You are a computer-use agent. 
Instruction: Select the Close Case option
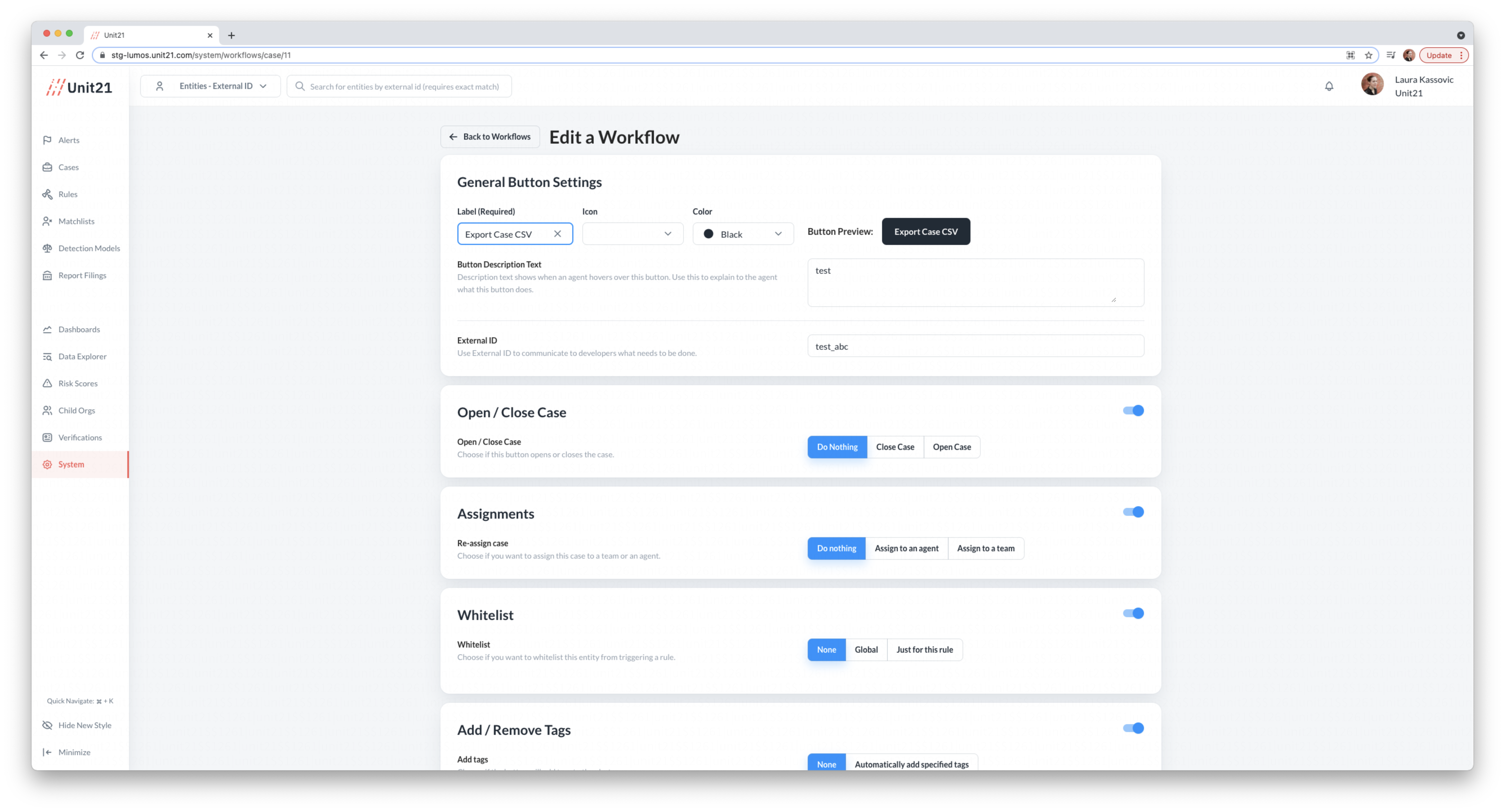894,447
